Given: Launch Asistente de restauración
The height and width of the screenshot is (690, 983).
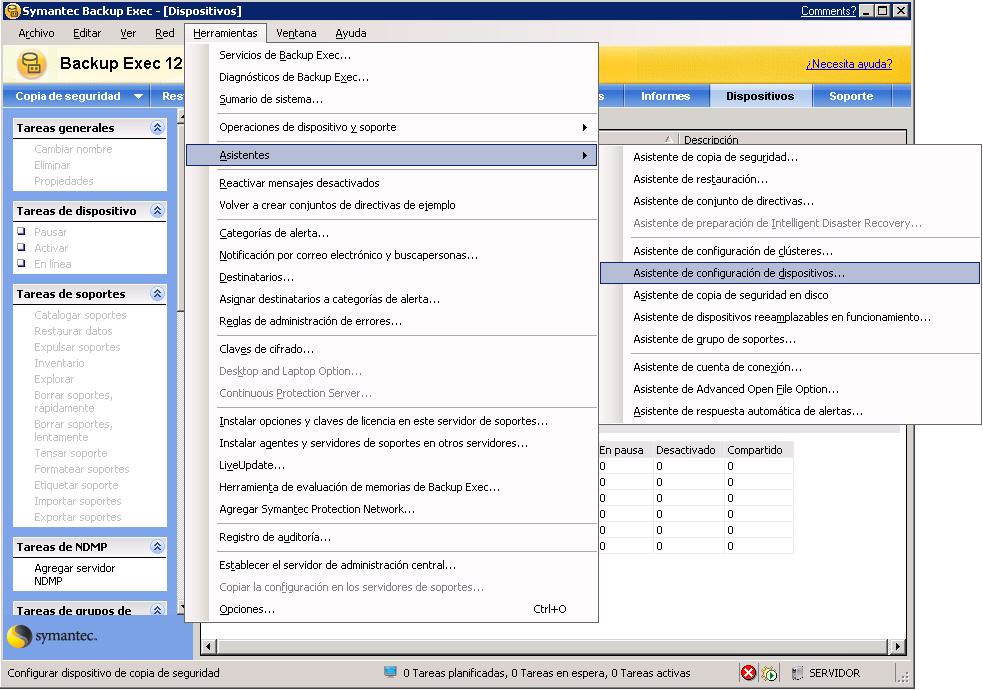Looking at the screenshot, I should [790, 179].
